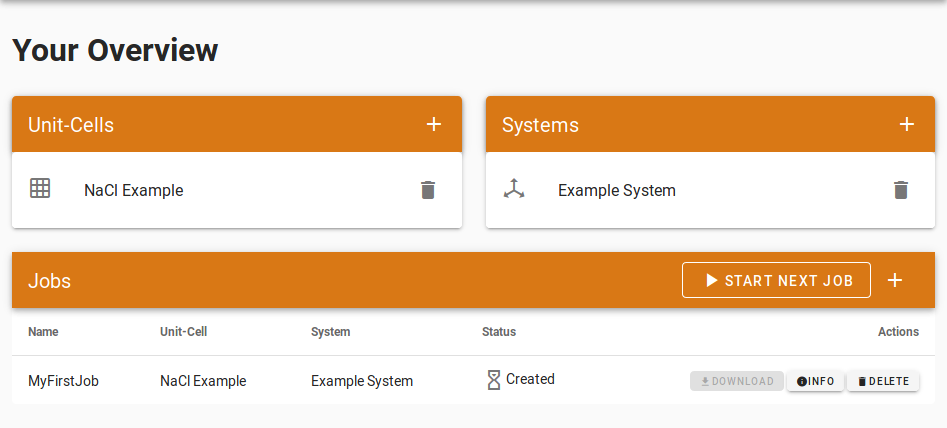Click the hourglass status icon of MyFirstJob
The width and height of the screenshot is (947, 428).
[493, 380]
